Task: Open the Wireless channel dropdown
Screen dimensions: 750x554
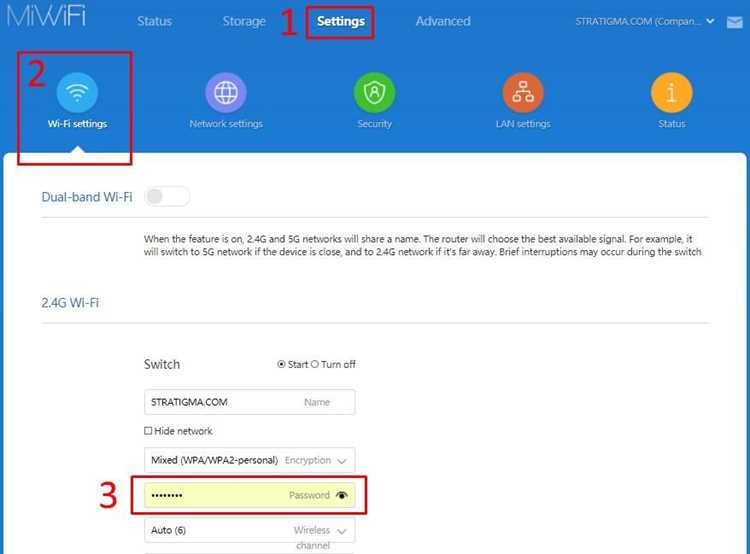Action: [249, 530]
